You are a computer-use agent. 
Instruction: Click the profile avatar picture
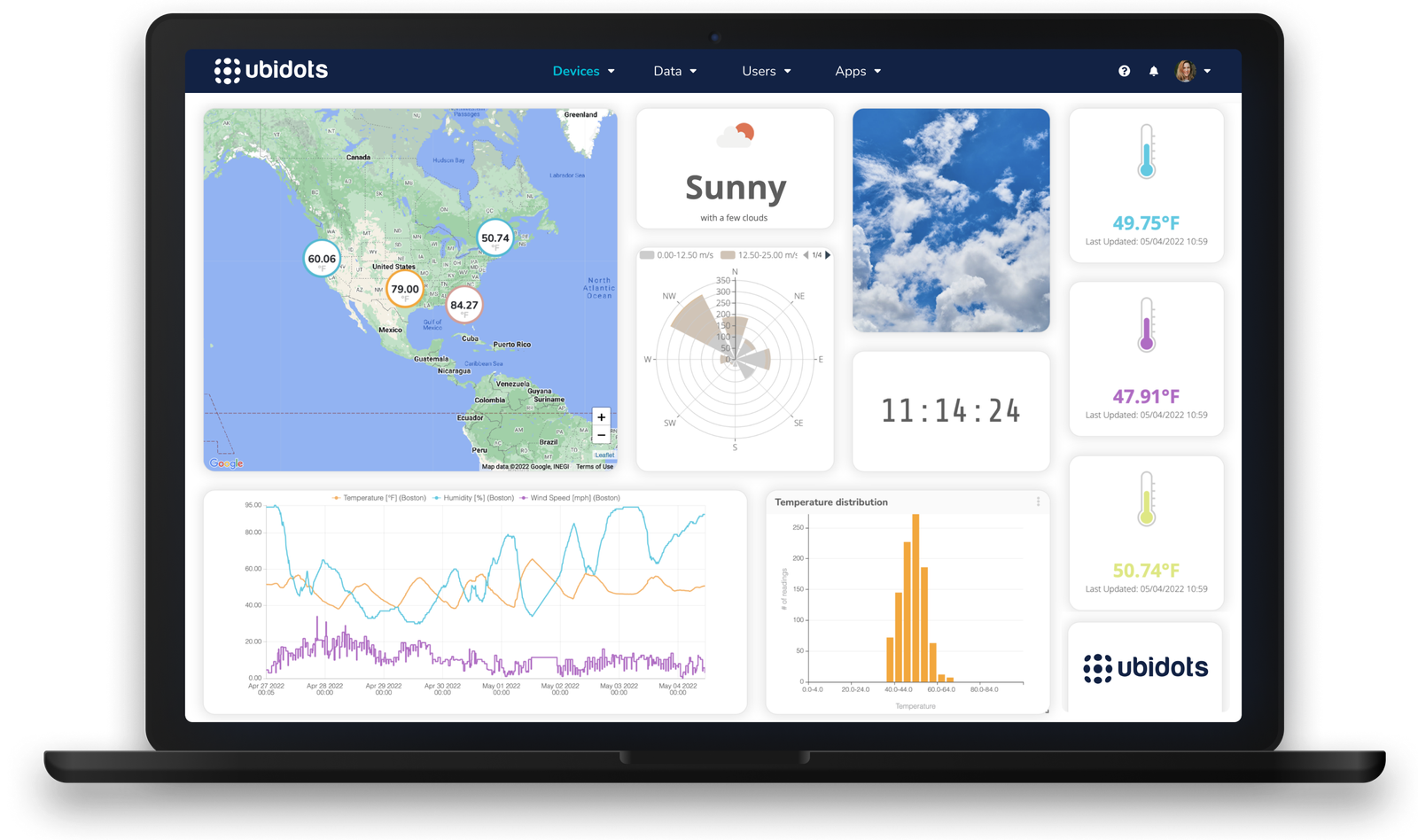1185,71
